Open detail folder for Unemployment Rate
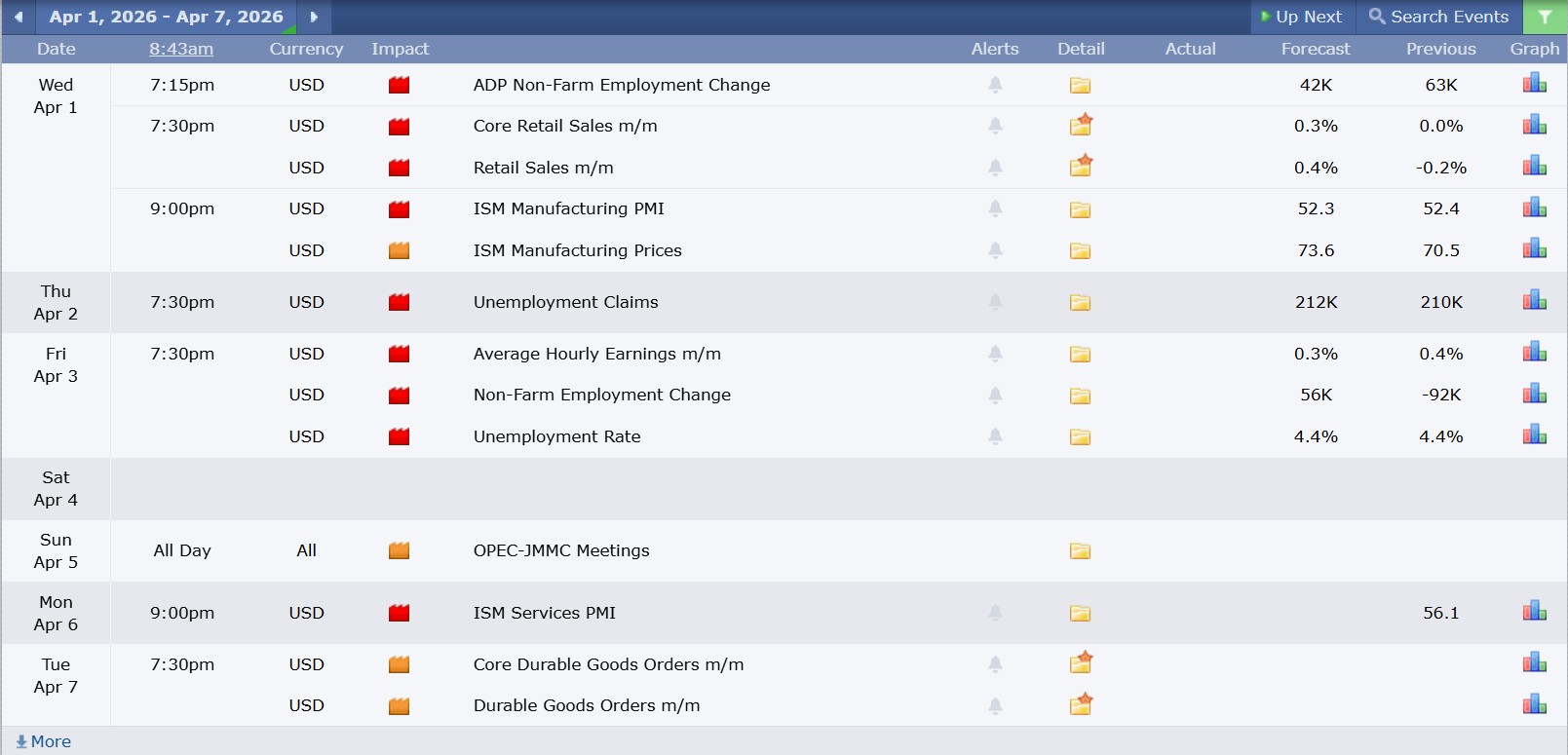 (1080, 437)
